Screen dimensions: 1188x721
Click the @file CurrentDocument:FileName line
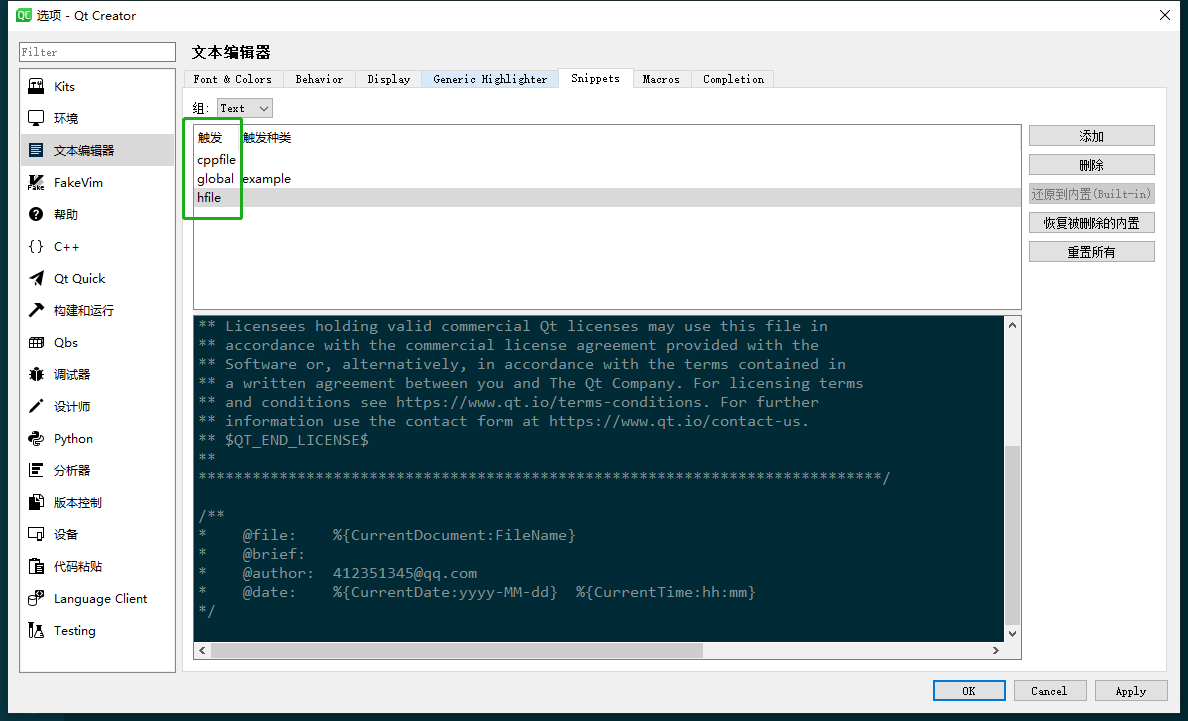pyautogui.click(x=387, y=535)
